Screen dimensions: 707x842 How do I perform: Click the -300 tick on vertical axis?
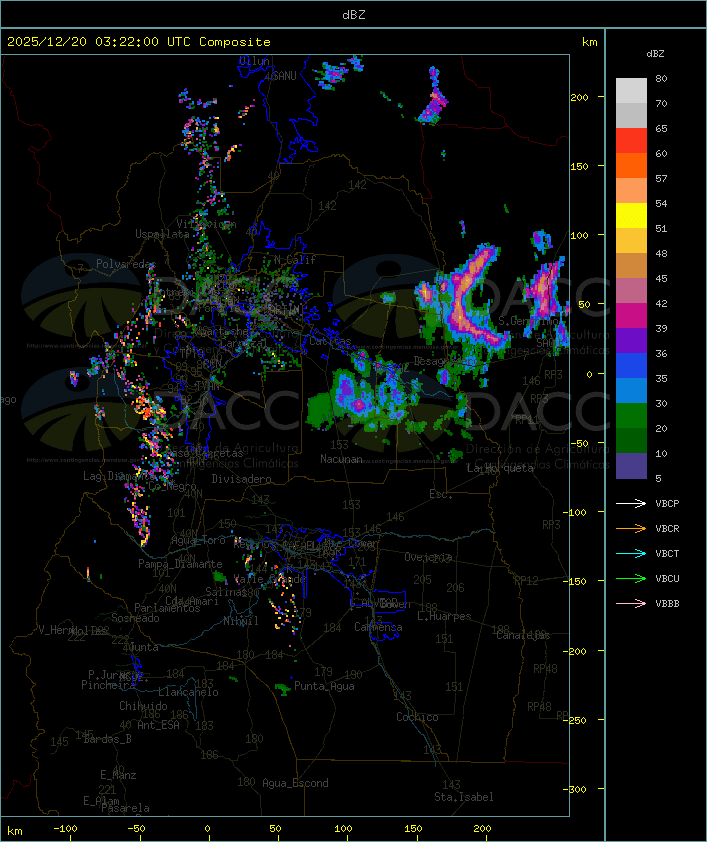[x=575, y=789]
